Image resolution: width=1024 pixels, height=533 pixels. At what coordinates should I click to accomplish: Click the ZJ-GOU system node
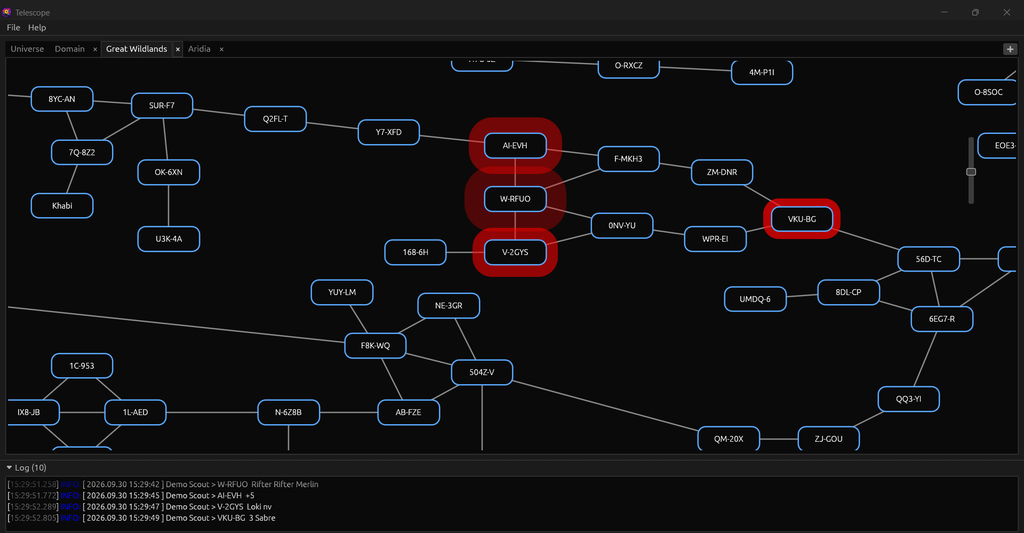tap(829, 439)
